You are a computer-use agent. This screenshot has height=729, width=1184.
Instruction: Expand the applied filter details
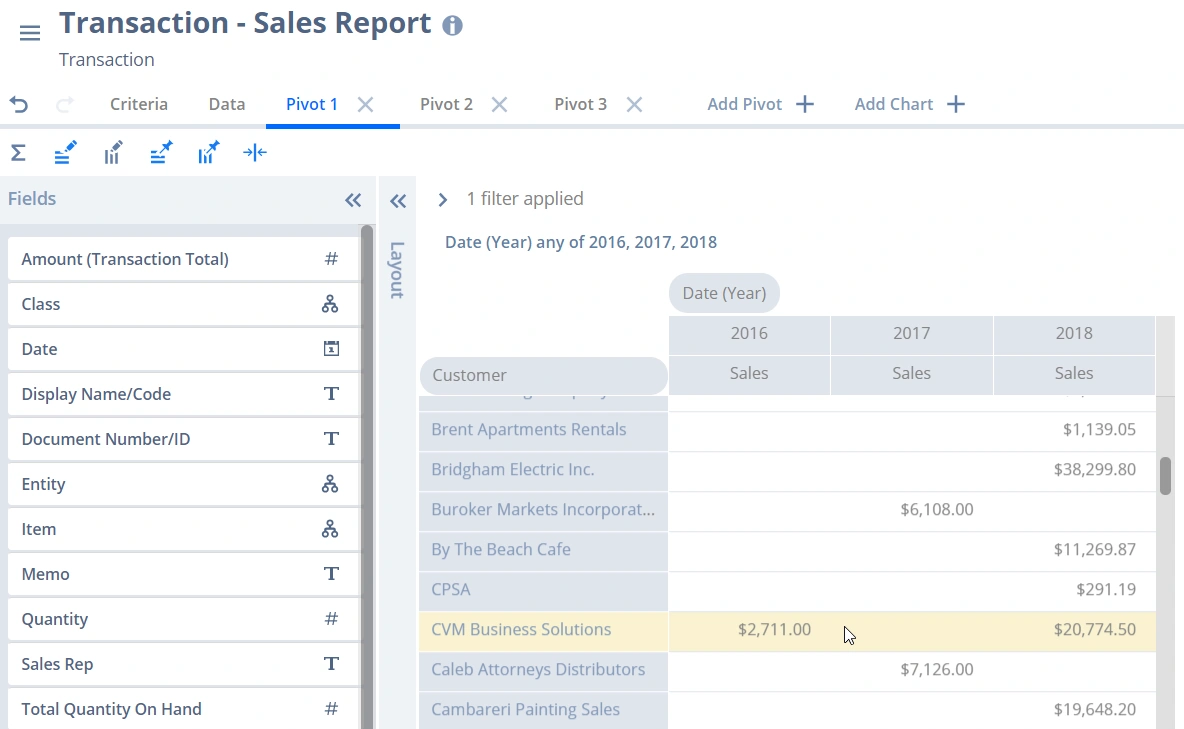point(442,200)
